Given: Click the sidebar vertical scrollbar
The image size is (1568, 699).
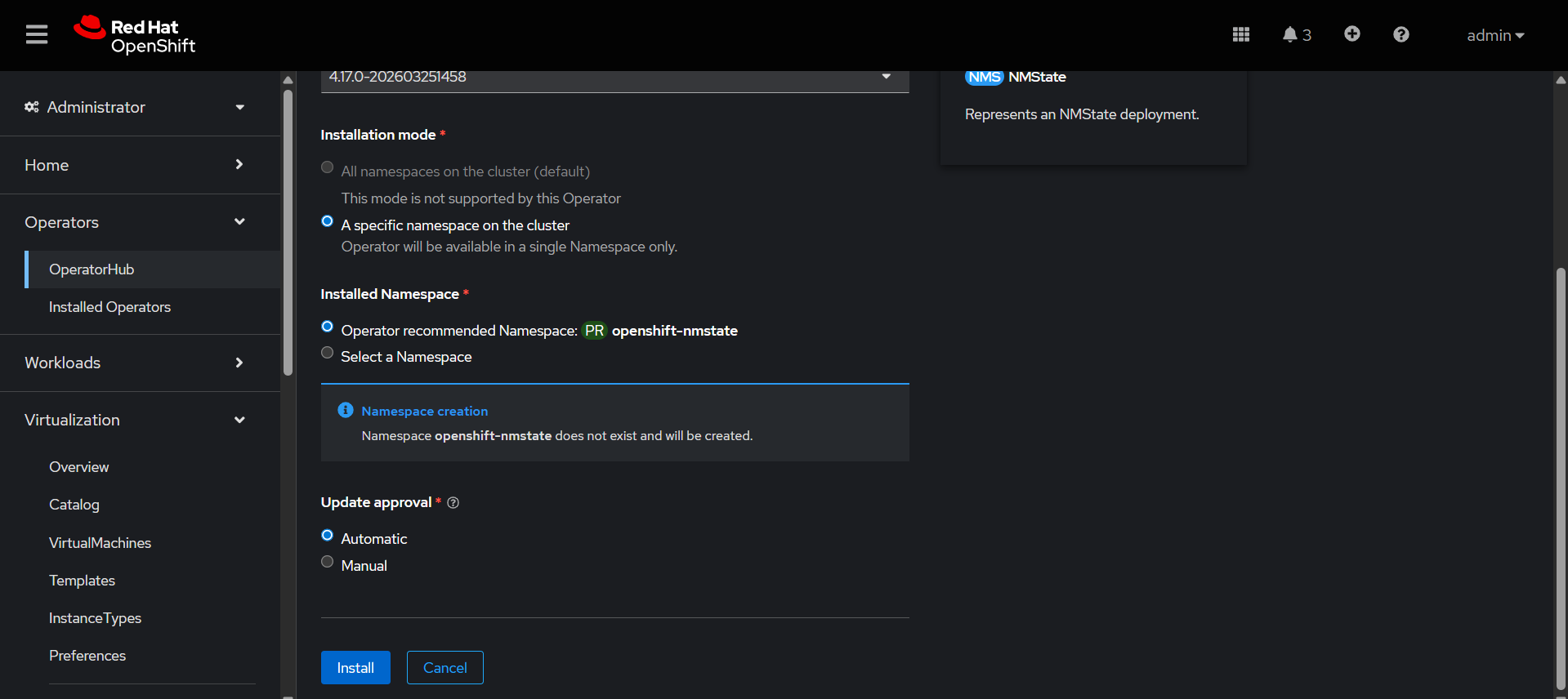Looking at the screenshot, I should tap(288, 233).
